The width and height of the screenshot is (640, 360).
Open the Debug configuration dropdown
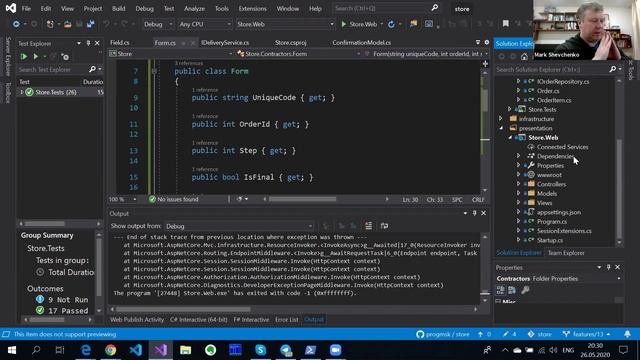tap(158, 24)
